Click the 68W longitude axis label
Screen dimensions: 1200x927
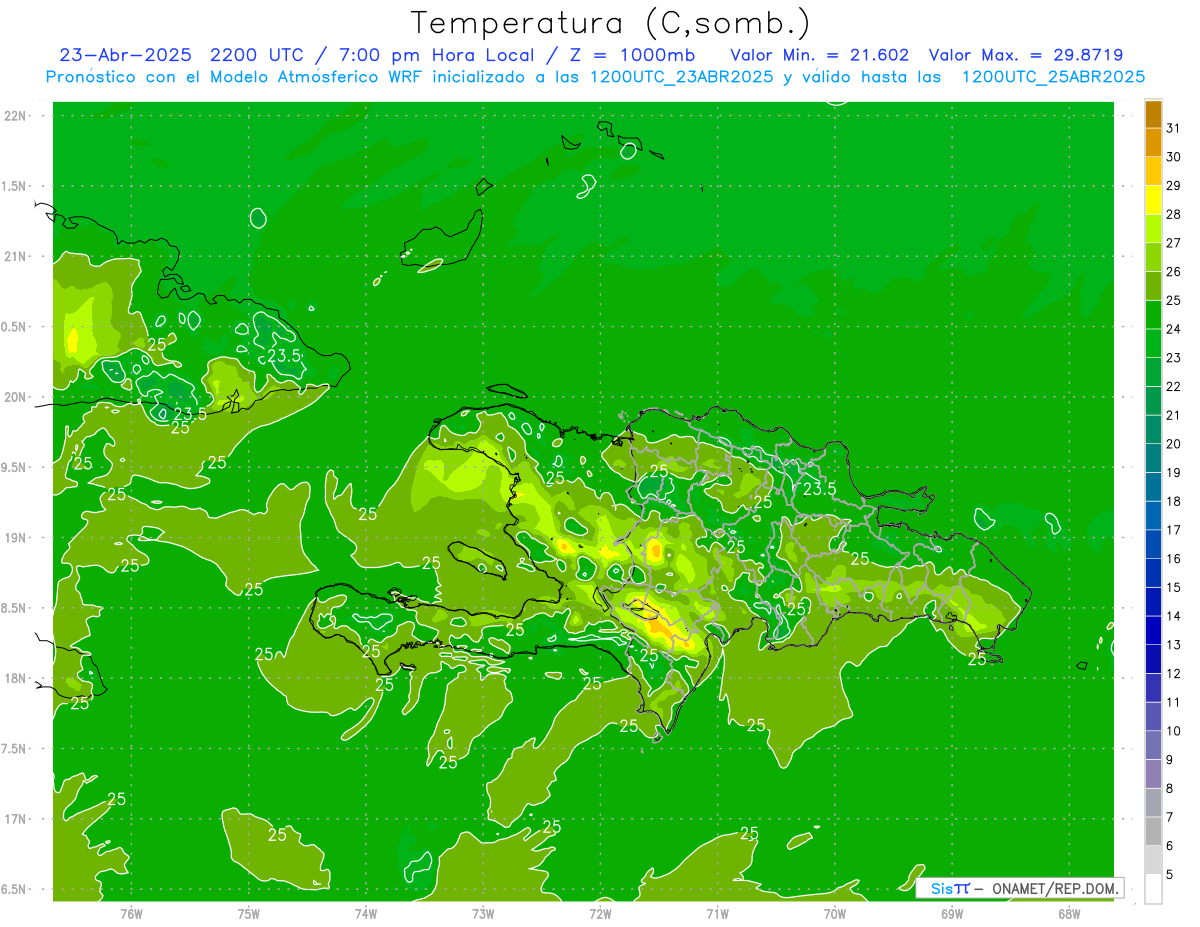[1069, 913]
